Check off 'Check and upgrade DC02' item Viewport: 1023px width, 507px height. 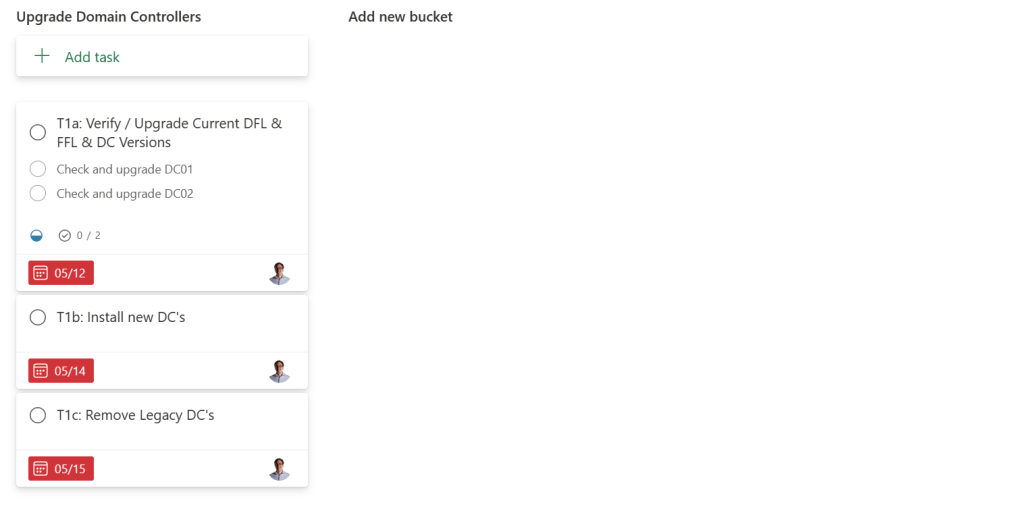coord(38,193)
